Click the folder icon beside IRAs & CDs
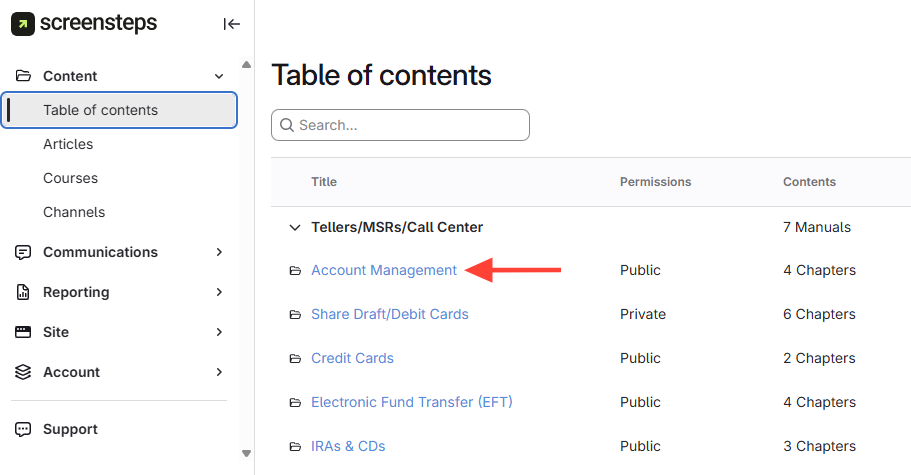 [x=295, y=446]
